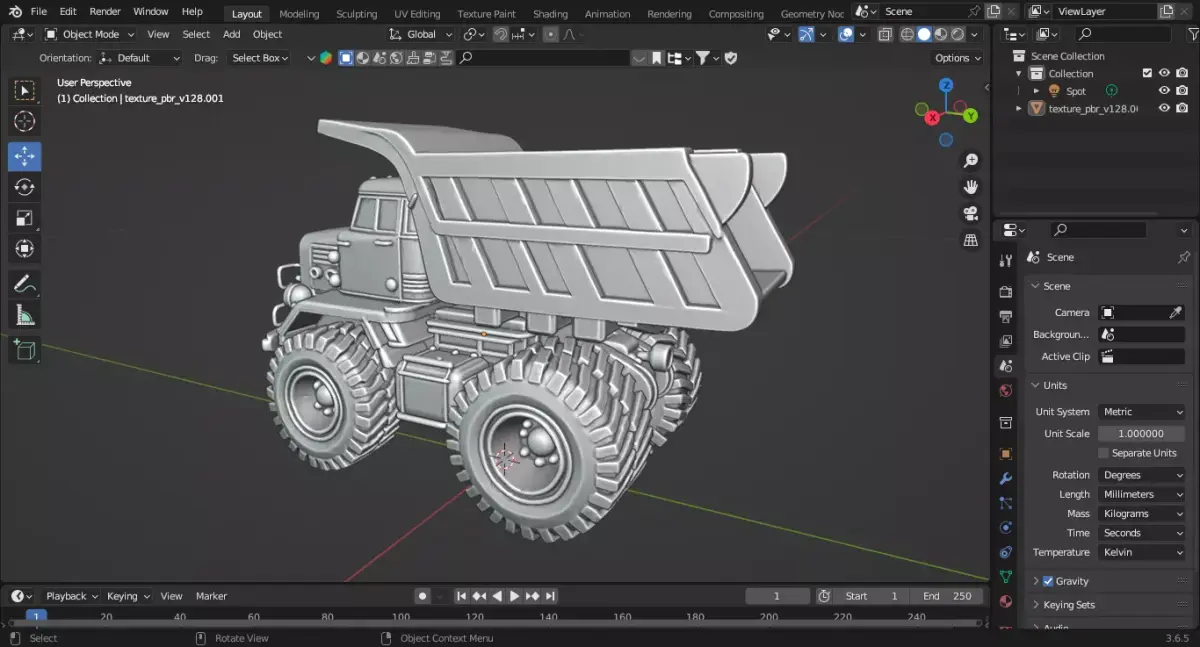Switch to material preview shading
Screen dimensions: 1200x647
click(941, 34)
